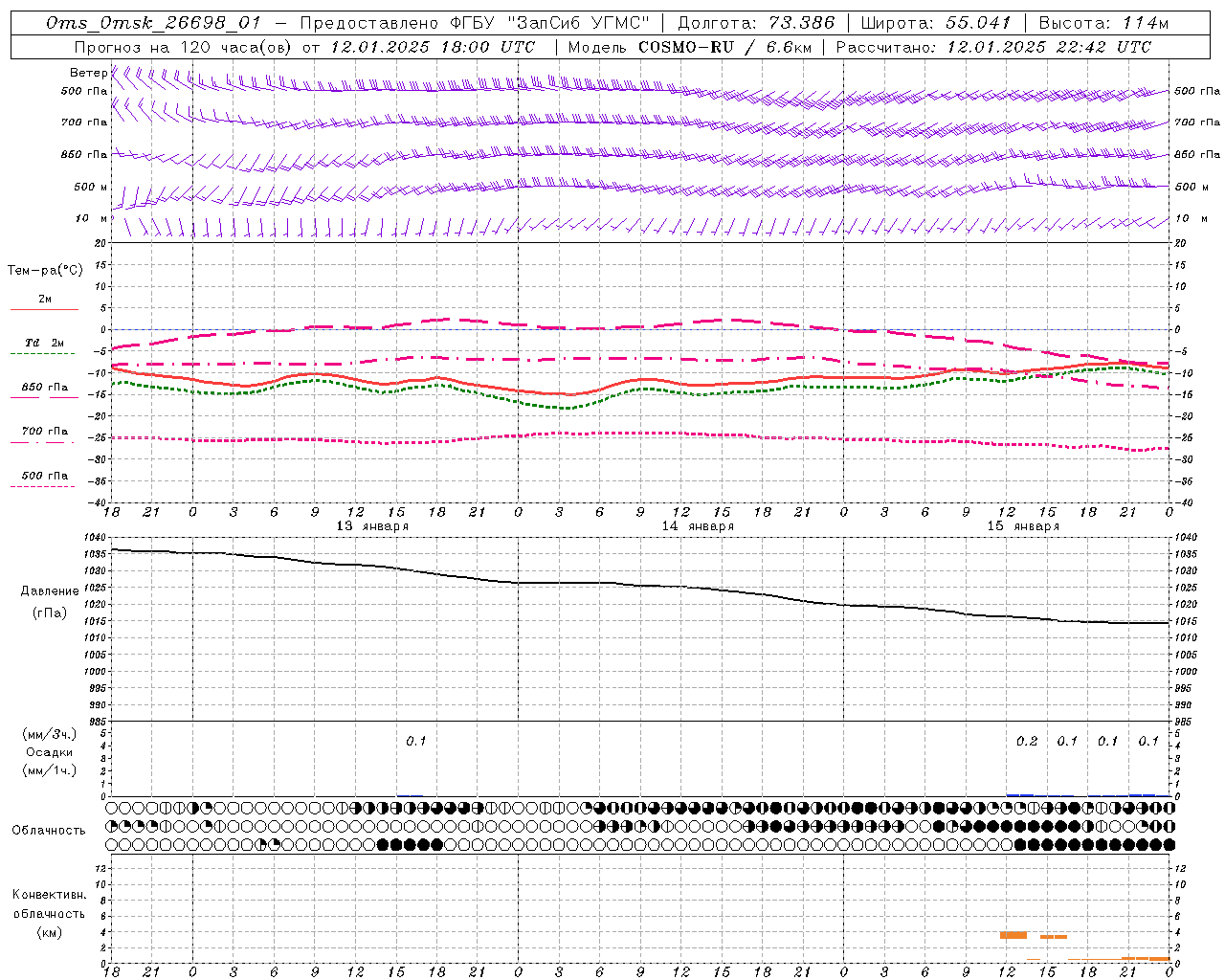This screenshot has height=980, width=1225.
Task: Click '12' on right convective cloud axis
Action: [x=1180, y=869]
